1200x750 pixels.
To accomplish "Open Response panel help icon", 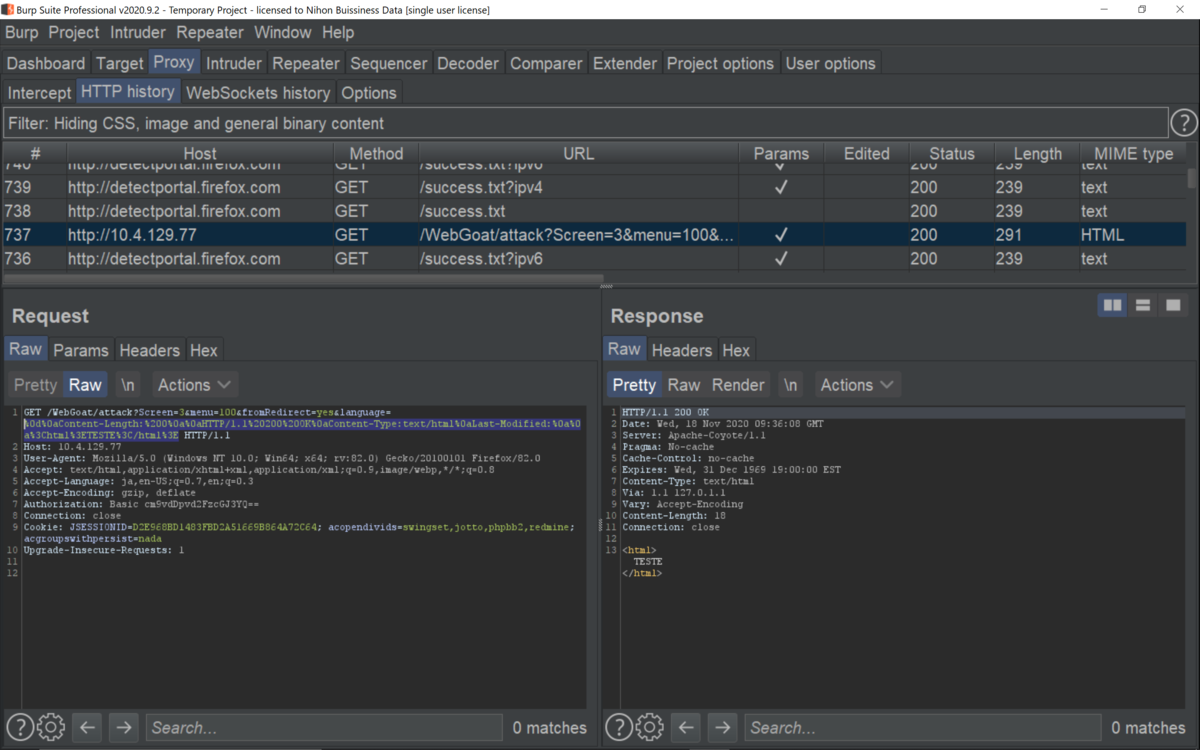I will (x=619, y=727).
